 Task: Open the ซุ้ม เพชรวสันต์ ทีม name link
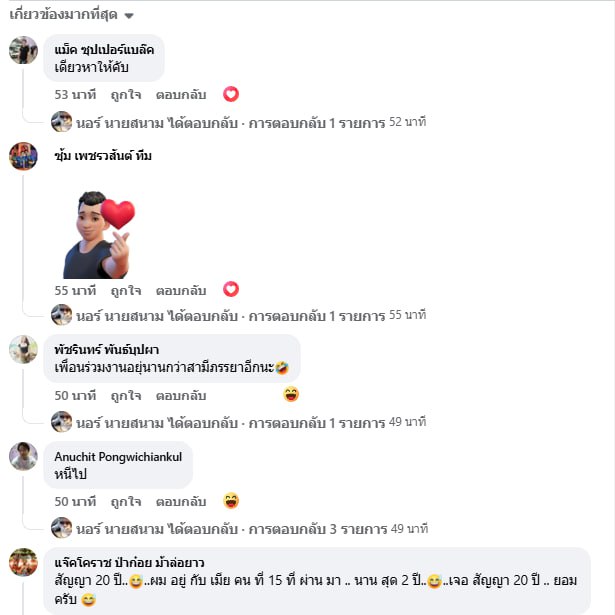[x=103, y=156]
